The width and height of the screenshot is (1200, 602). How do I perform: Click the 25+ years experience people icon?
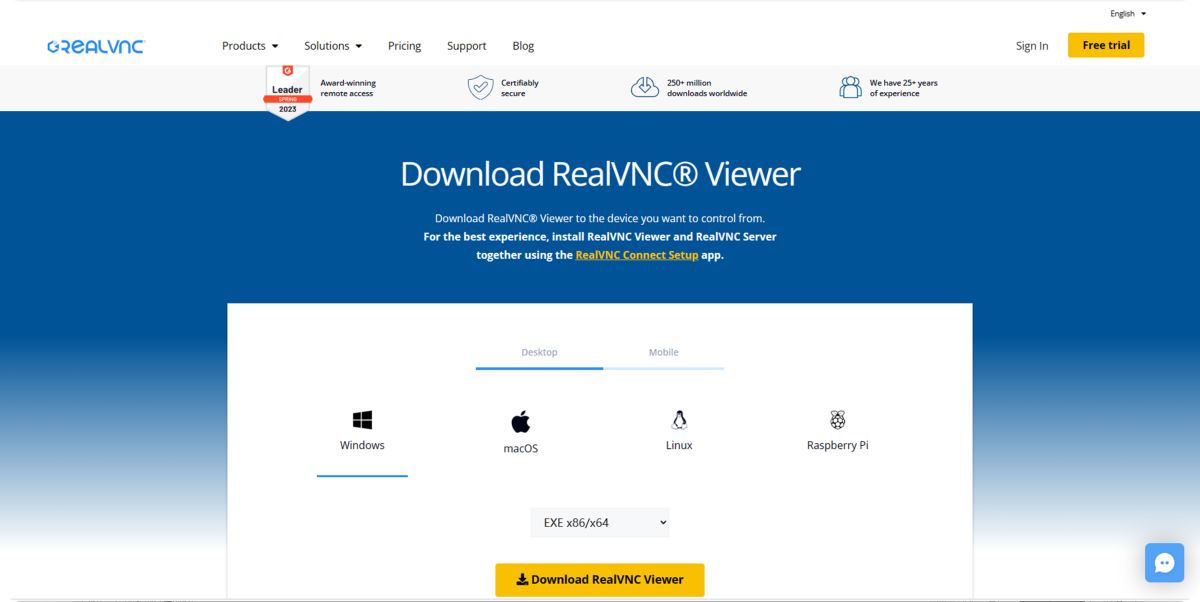(850, 87)
